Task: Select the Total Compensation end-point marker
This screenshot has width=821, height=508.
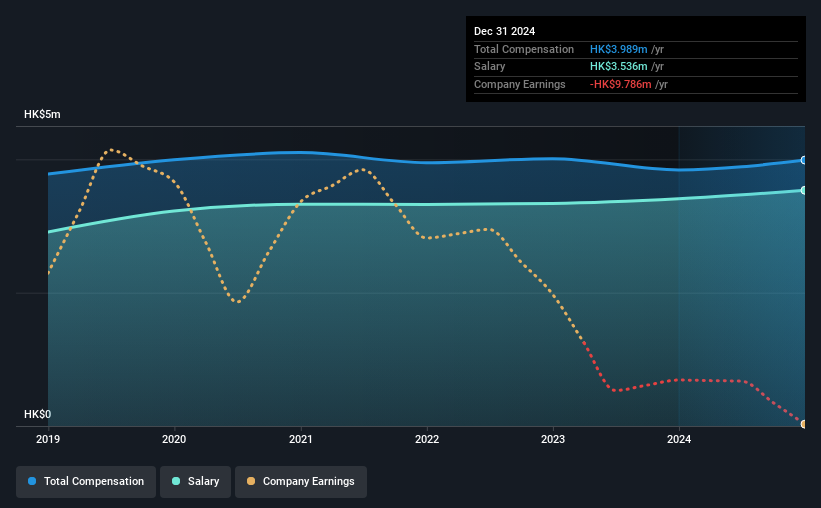Action: click(804, 160)
